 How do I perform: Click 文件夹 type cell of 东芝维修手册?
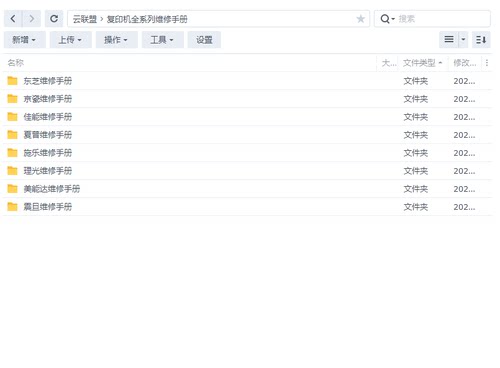tap(416, 81)
